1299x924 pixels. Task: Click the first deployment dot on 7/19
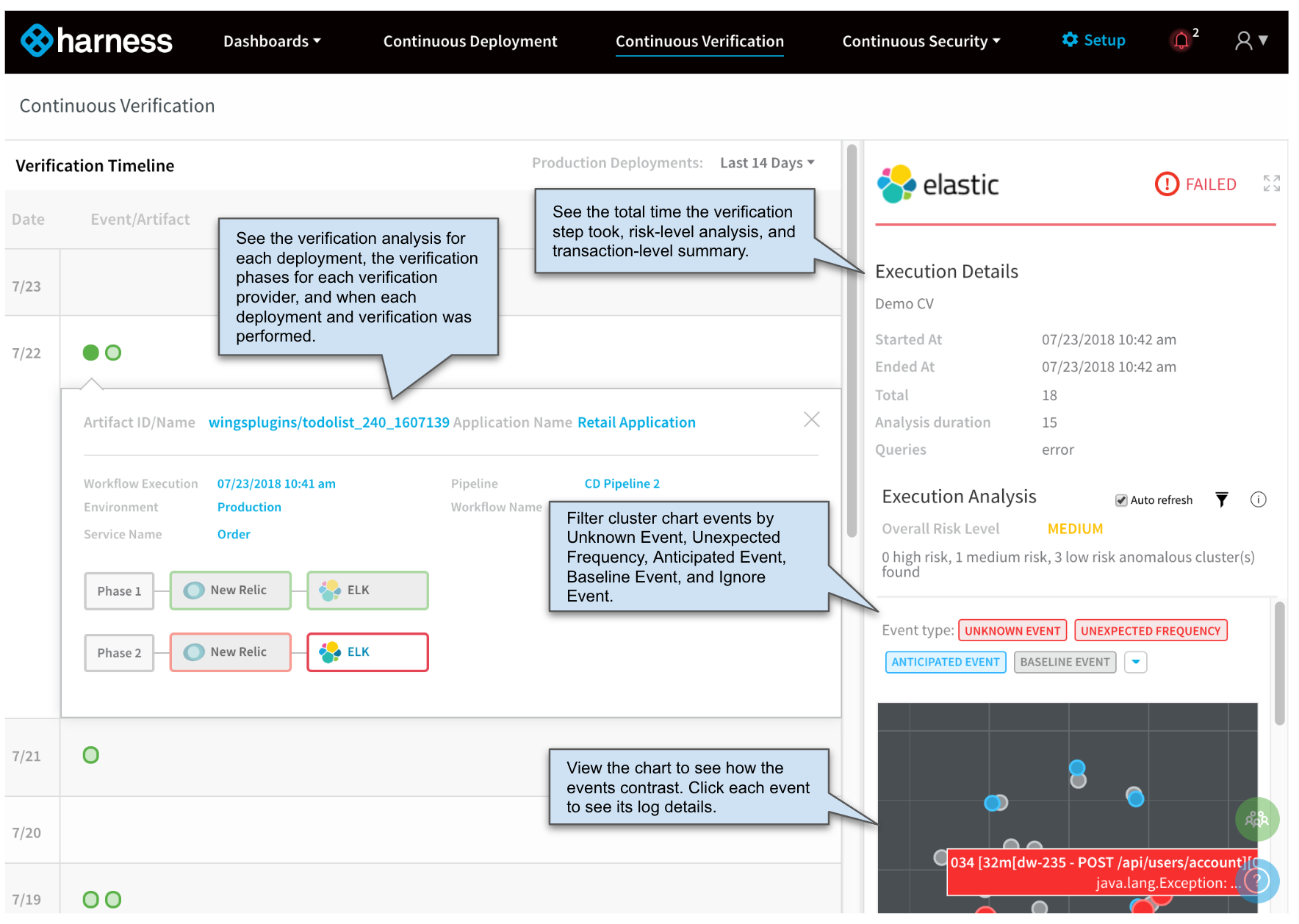tap(91, 900)
